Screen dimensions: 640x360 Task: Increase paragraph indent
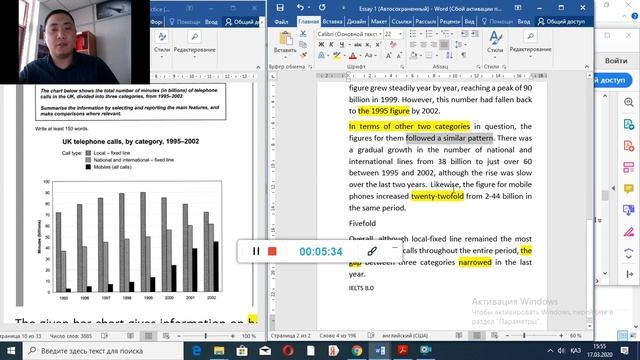(x=475, y=33)
